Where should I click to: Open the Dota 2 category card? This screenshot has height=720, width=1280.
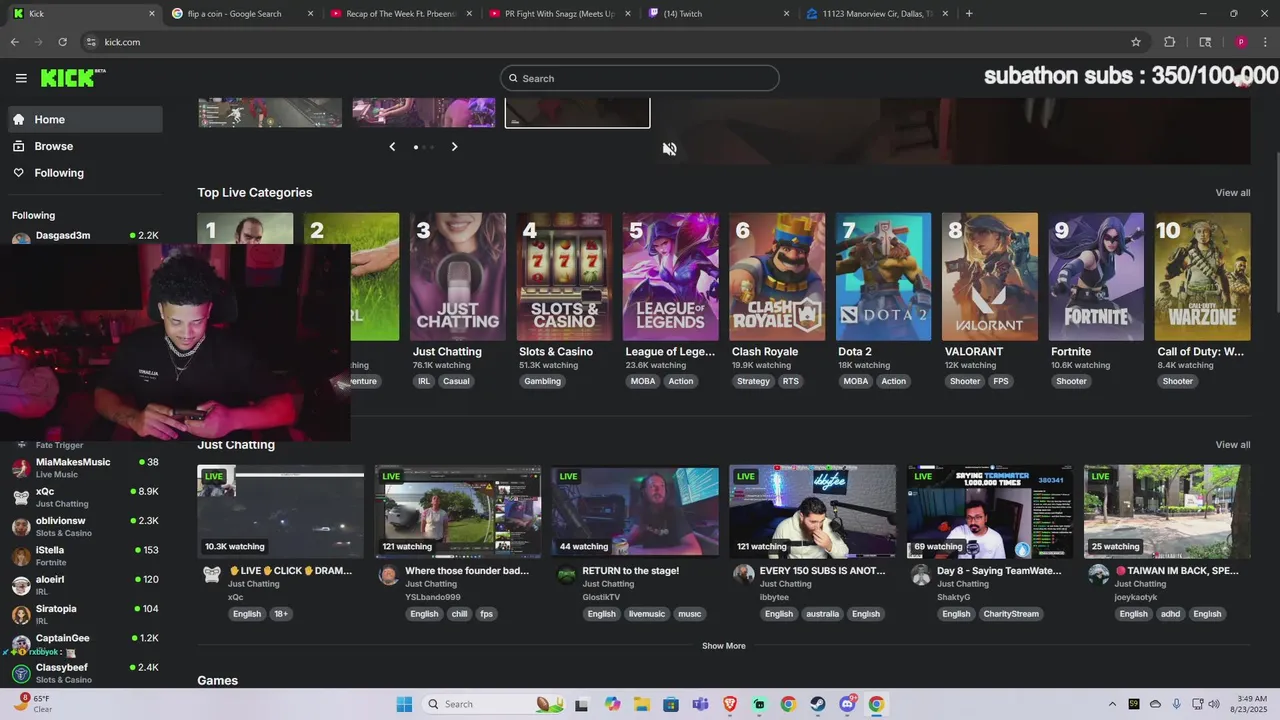click(x=883, y=277)
